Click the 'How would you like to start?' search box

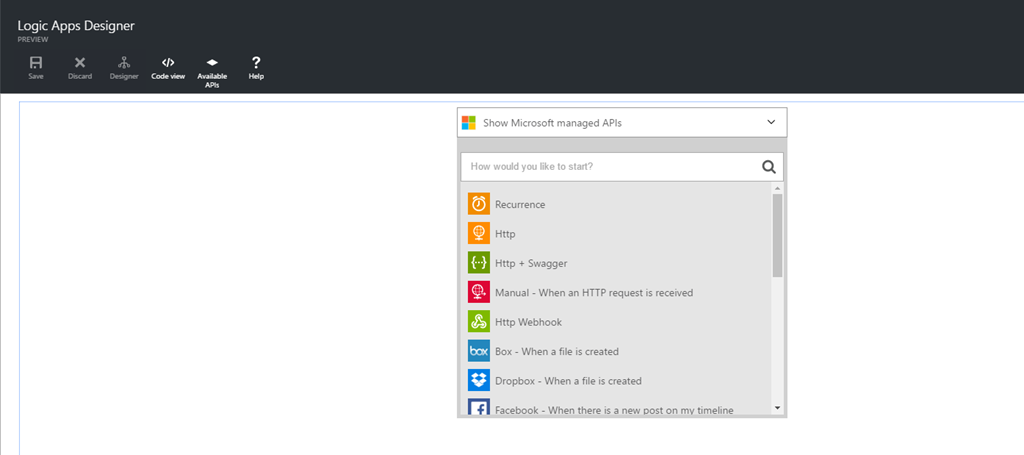click(x=608, y=166)
